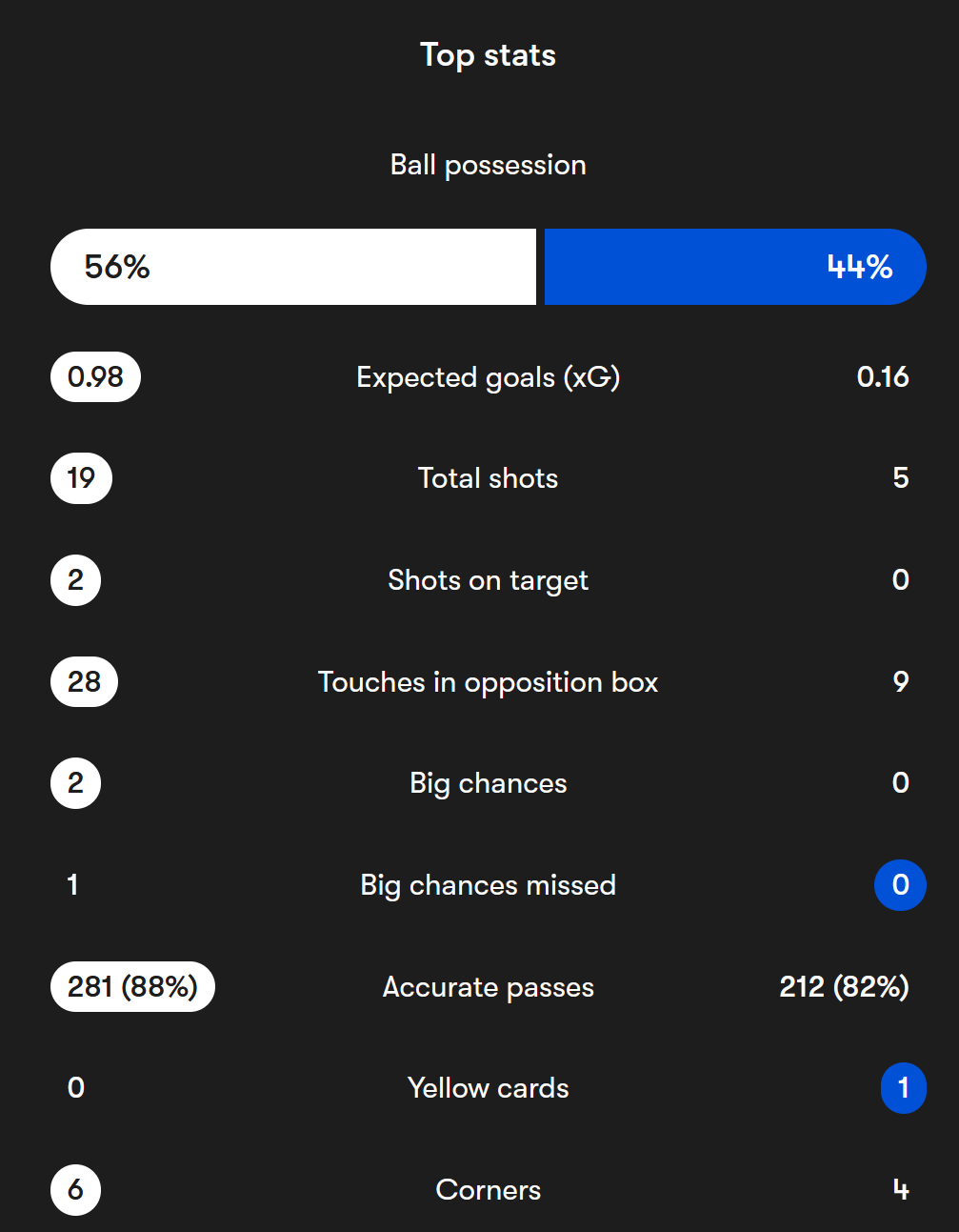
Task: Select the 2 shots on target badge
Action: pos(75,579)
